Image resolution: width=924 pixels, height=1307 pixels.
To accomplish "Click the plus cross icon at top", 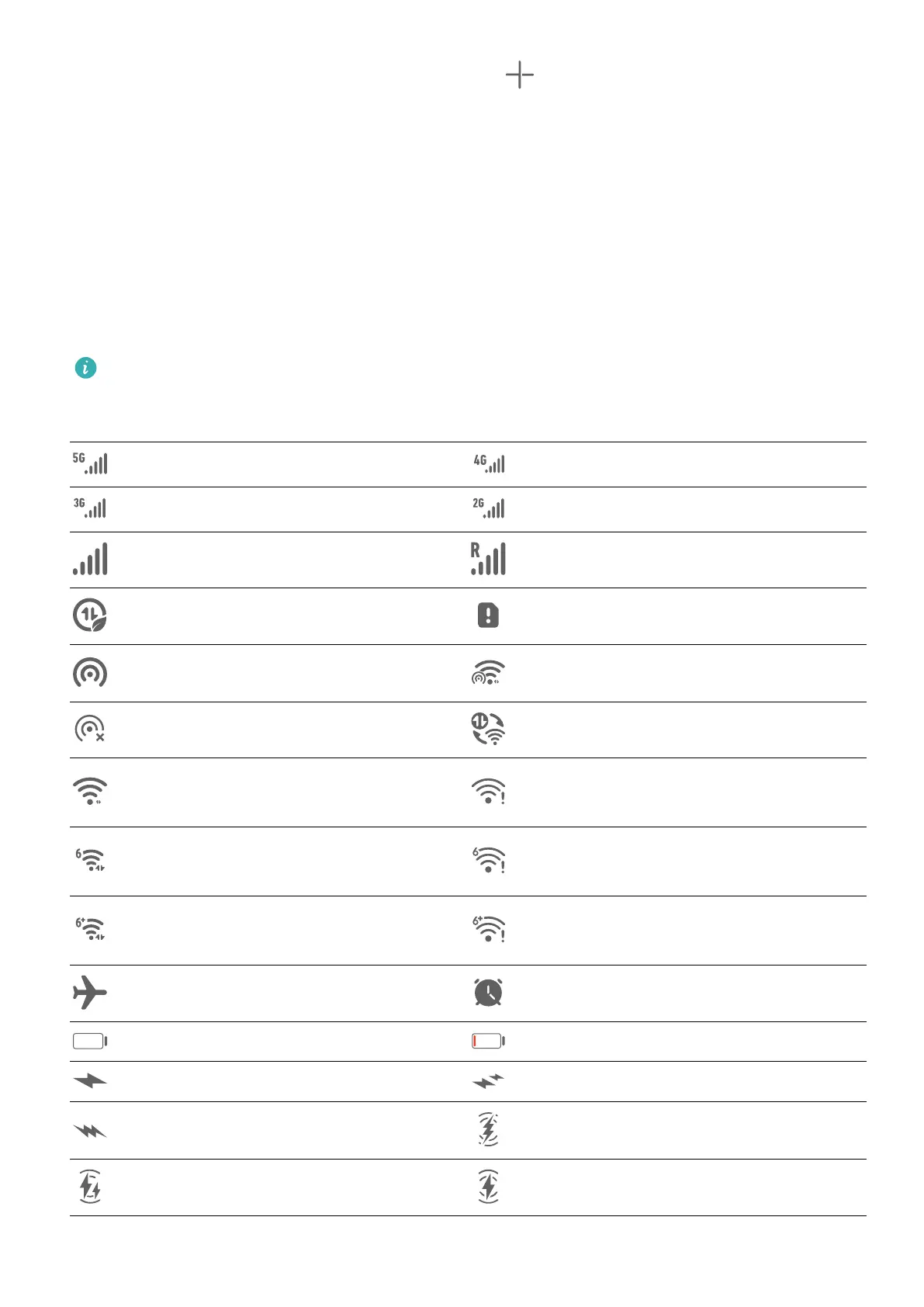I will pyautogui.click(x=520, y=75).
